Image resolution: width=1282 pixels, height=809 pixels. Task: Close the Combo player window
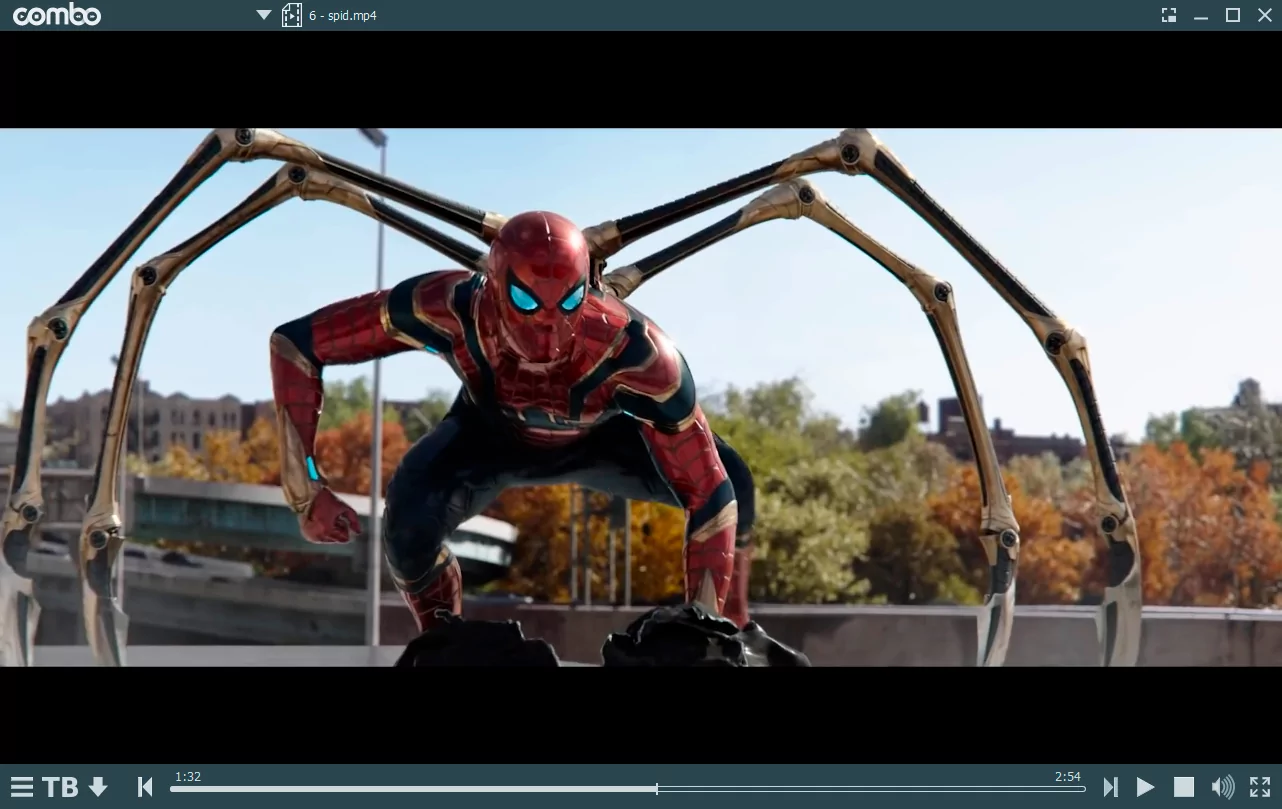(1265, 15)
